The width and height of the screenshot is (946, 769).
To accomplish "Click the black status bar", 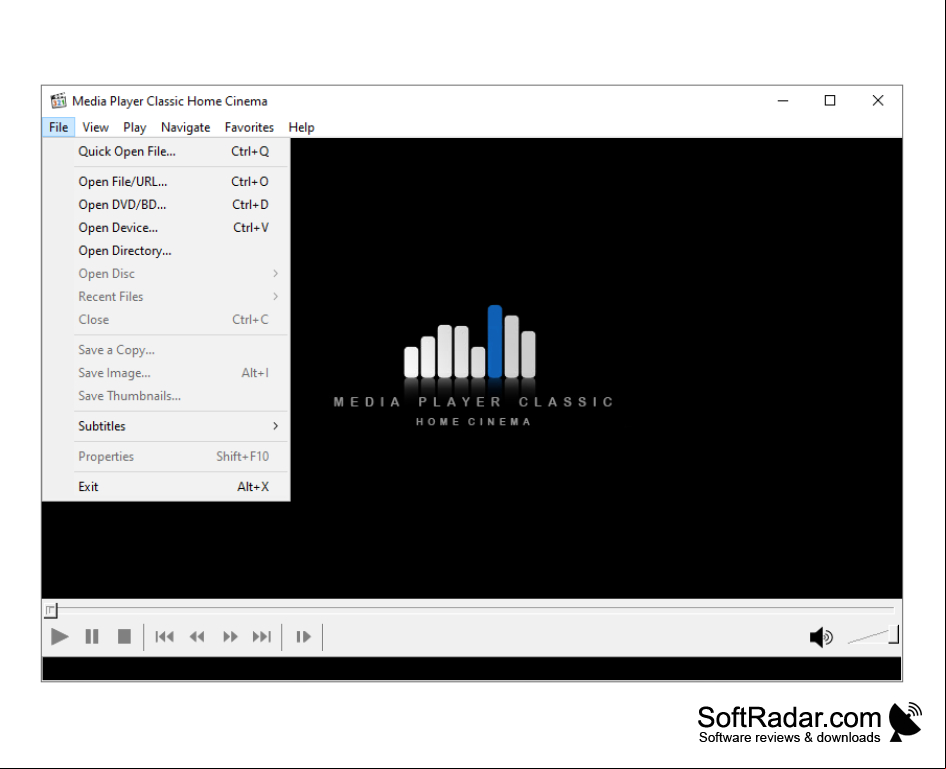I will pyautogui.click(x=472, y=669).
